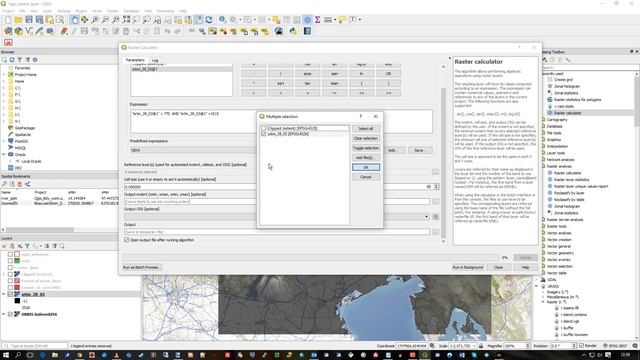Click the taskbar search magnifier icon
The image size is (640, 360).
coord(18,355)
